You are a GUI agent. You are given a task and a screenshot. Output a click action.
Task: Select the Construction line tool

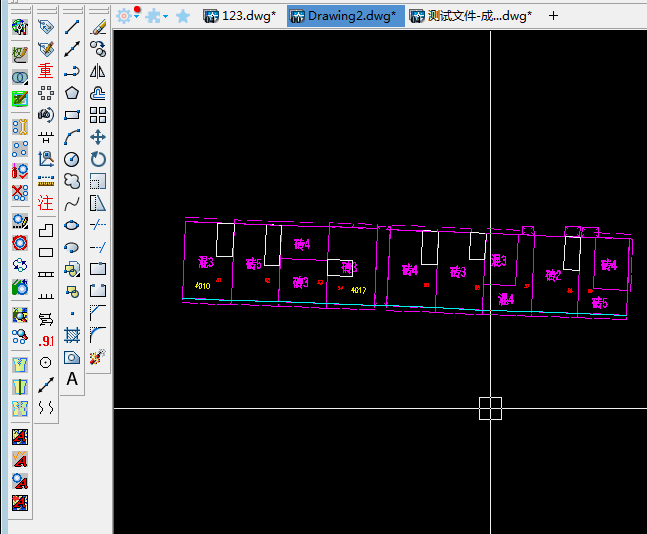[72, 49]
